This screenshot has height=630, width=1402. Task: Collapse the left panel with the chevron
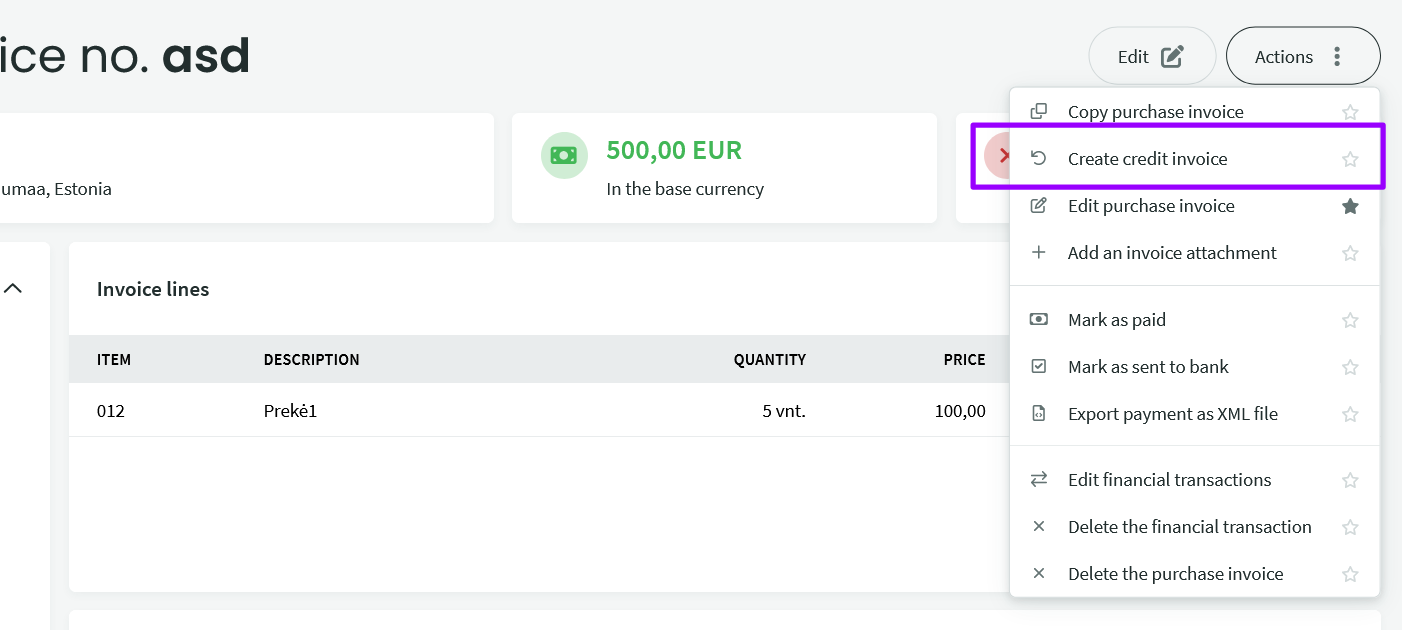(x=13, y=289)
